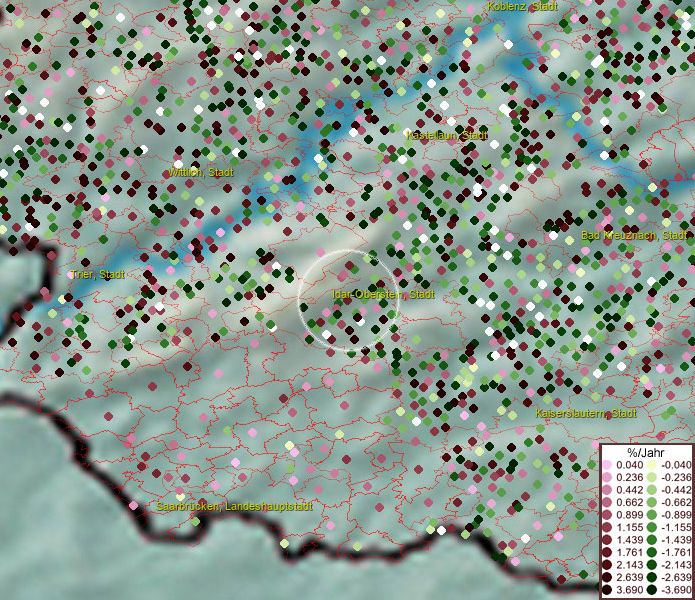Click the Wittlich, Stadt label

point(201,172)
